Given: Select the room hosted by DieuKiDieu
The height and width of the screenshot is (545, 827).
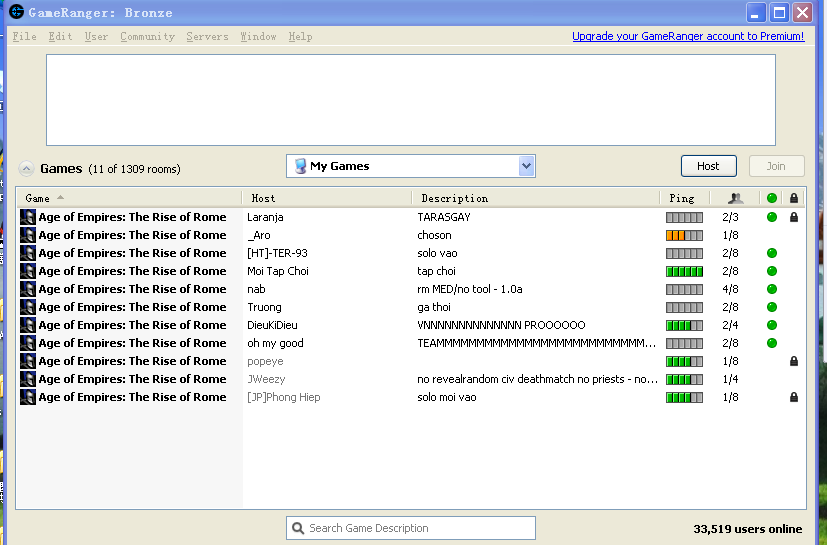Looking at the screenshot, I should click(272, 325).
